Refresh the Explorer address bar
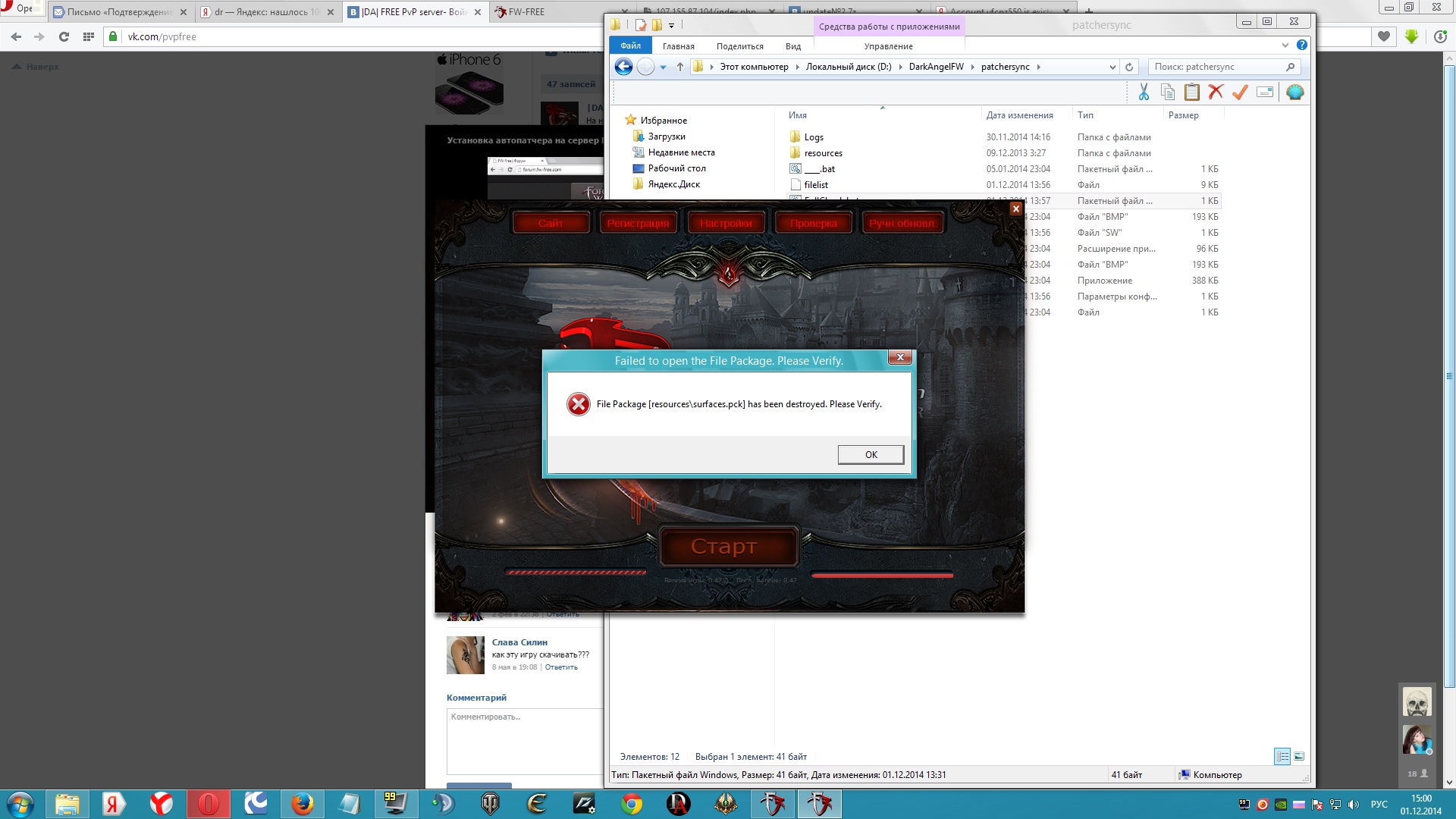Viewport: 1456px width, 819px height. click(x=1129, y=67)
